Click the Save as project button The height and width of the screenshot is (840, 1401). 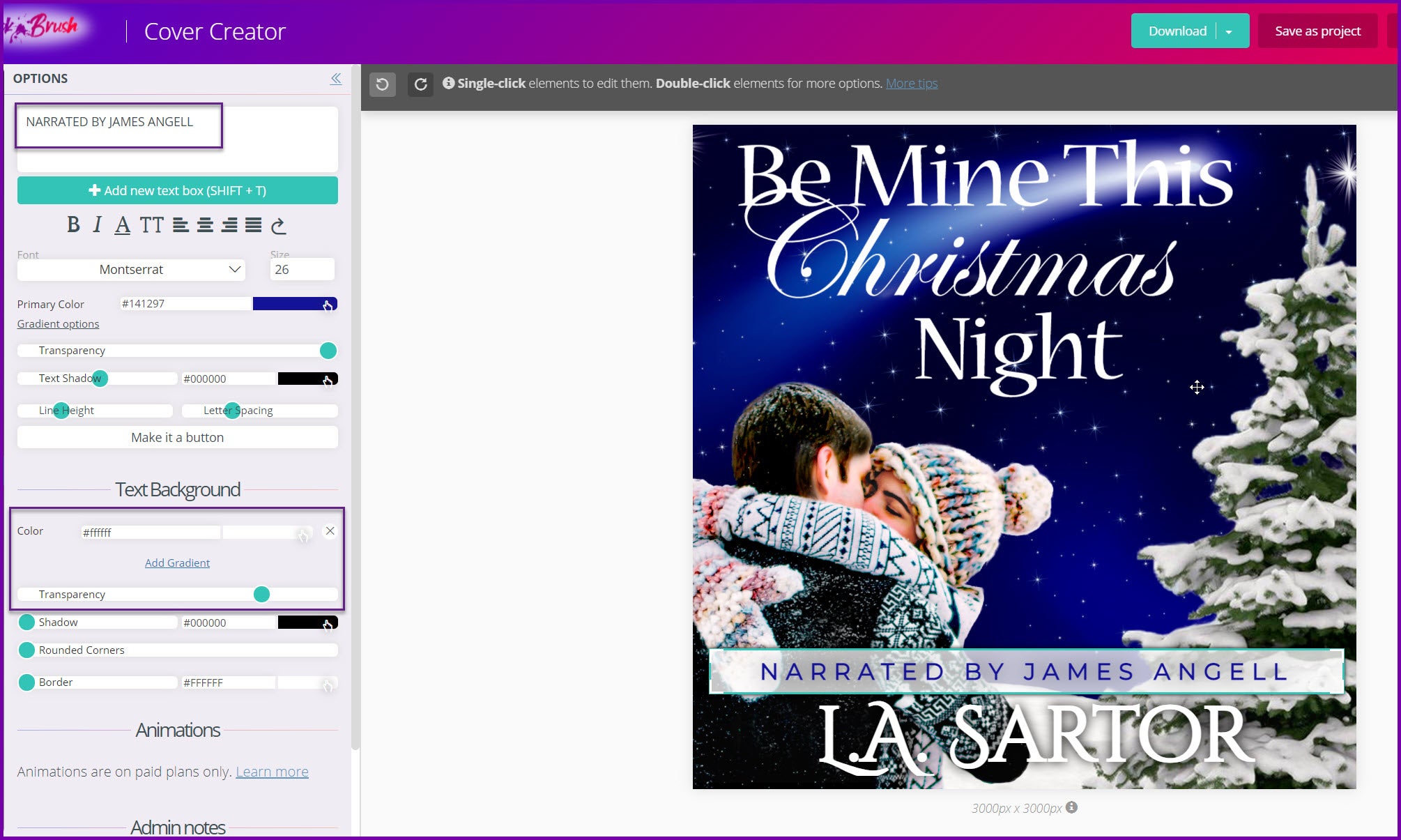(x=1317, y=31)
